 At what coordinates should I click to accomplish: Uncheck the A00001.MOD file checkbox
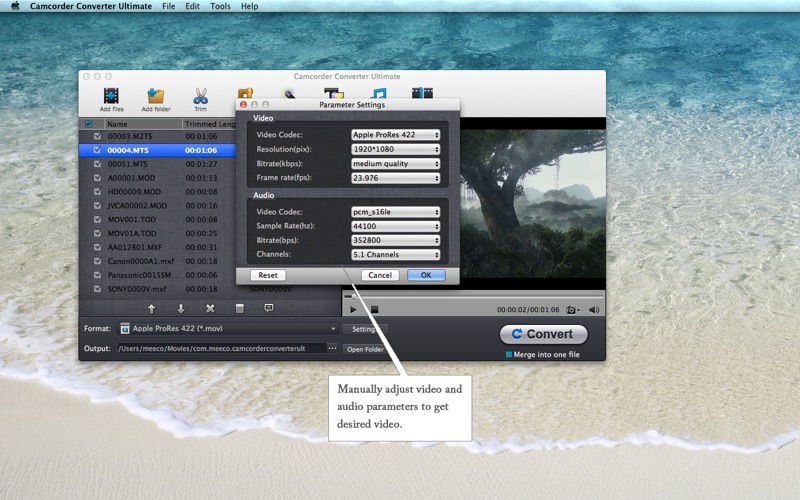pos(97,178)
